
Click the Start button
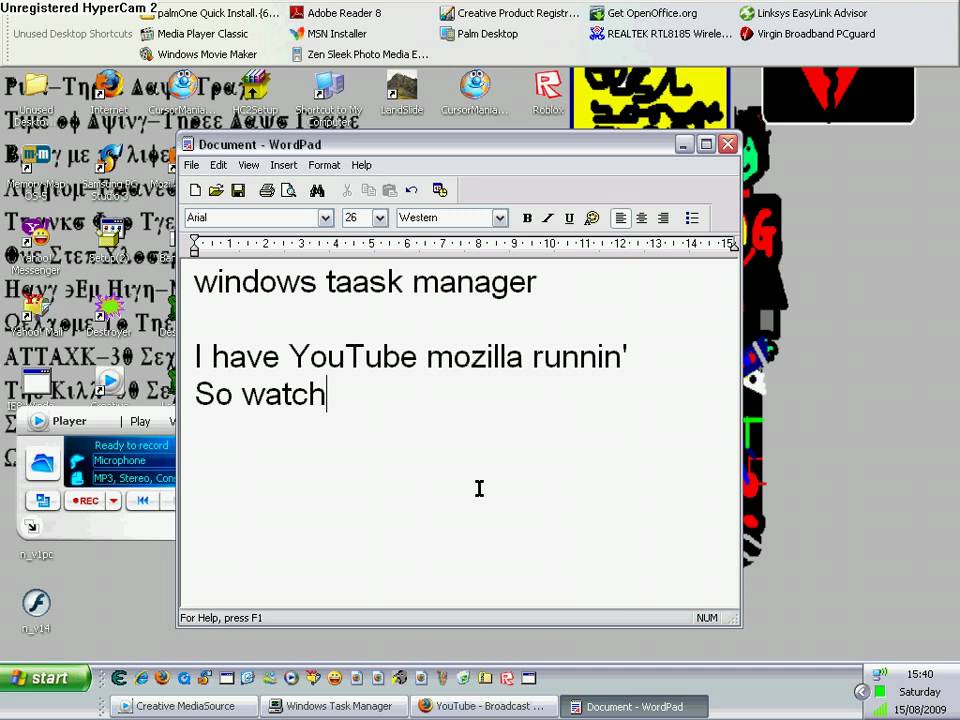pos(45,678)
